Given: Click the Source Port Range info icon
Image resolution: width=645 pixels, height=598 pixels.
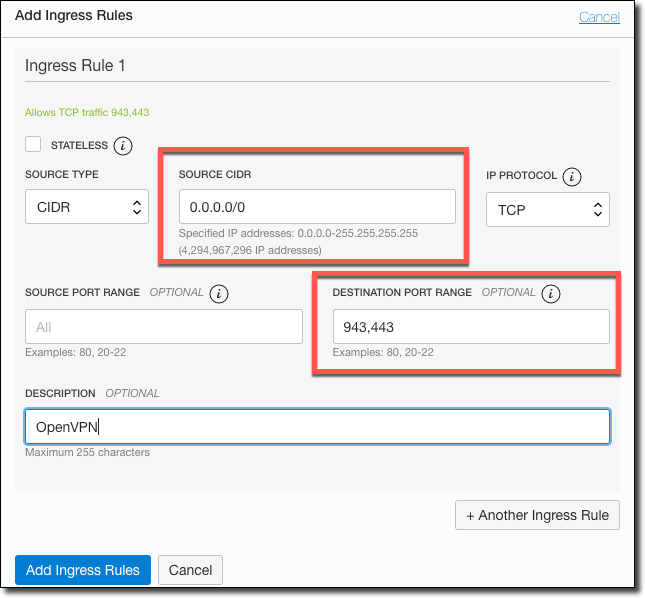Looking at the screenshot, I should click(219, 294).
